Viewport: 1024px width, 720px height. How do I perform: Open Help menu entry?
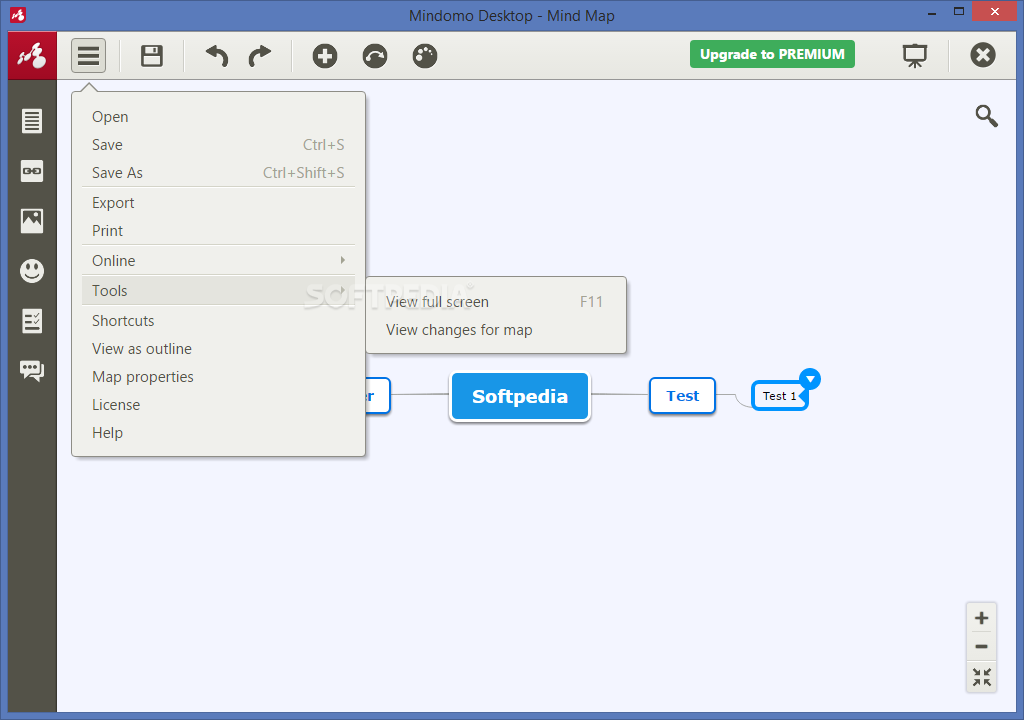click(218, 433)
